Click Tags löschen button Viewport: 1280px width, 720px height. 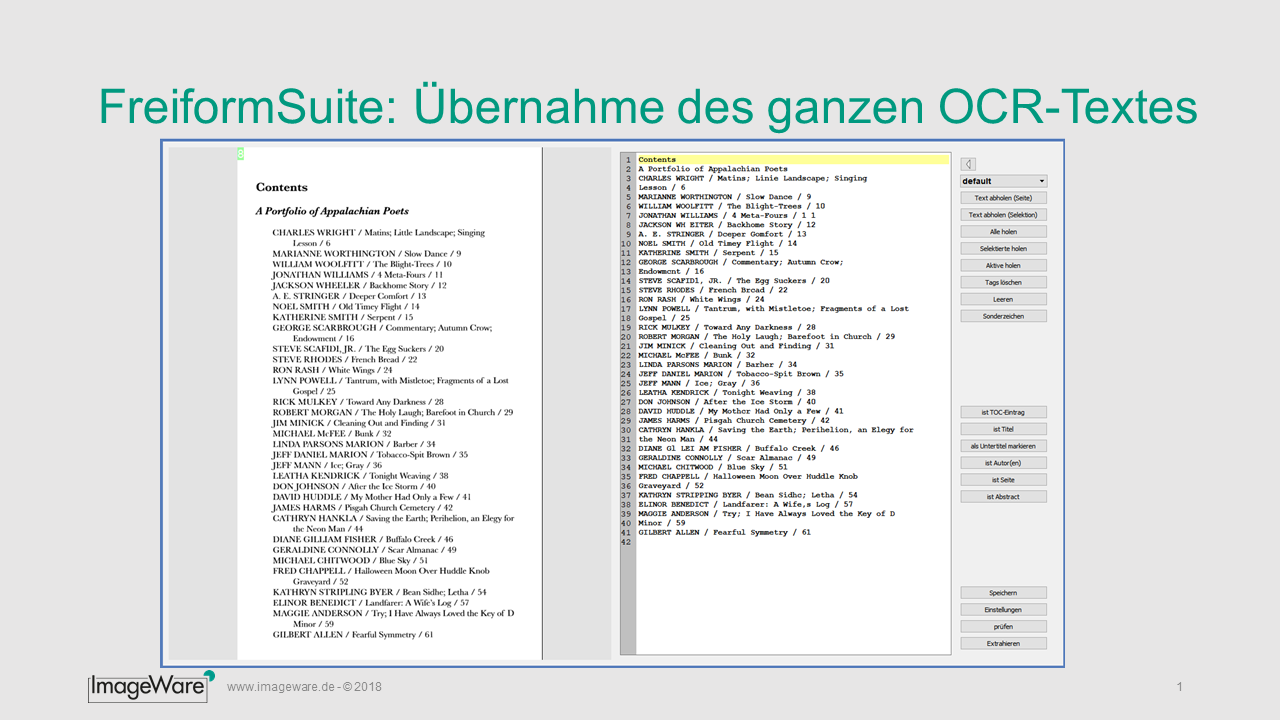pyautogui.click(x=1003, y=282)
